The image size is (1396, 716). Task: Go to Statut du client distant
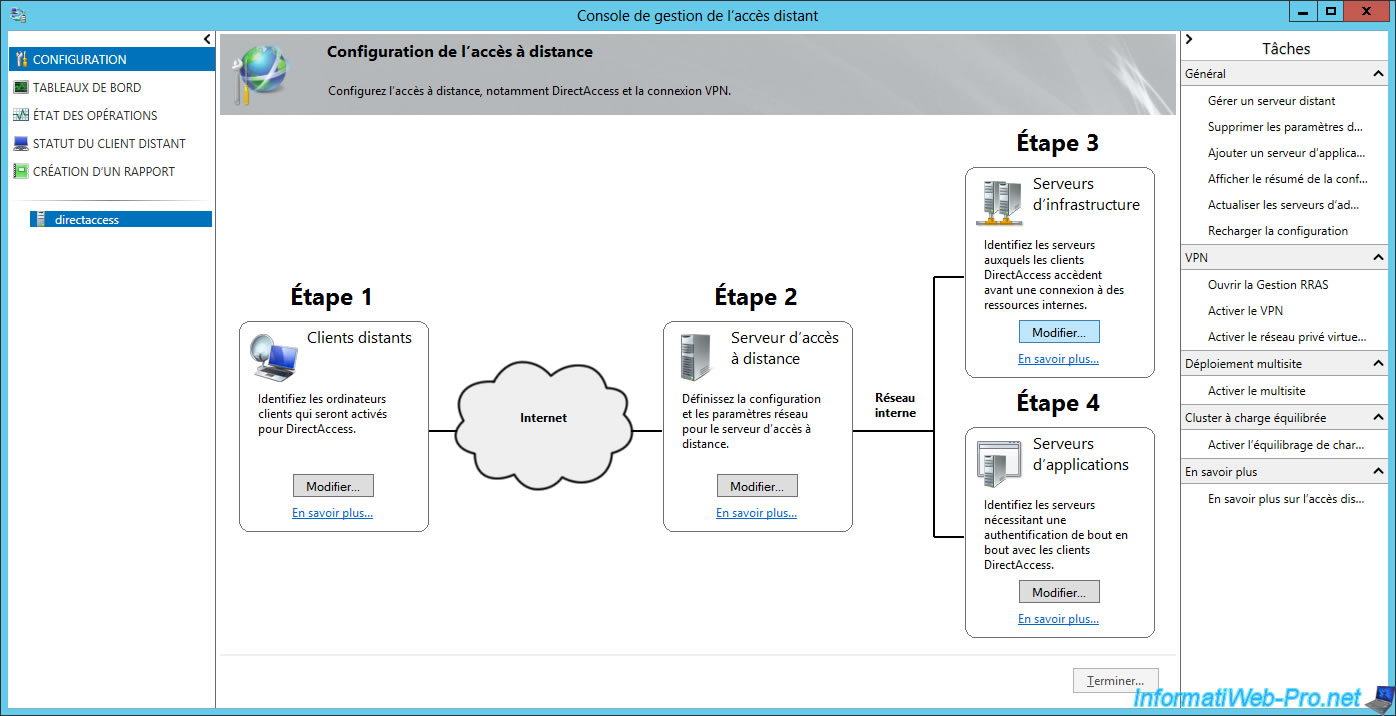click(x=109, y=143)
